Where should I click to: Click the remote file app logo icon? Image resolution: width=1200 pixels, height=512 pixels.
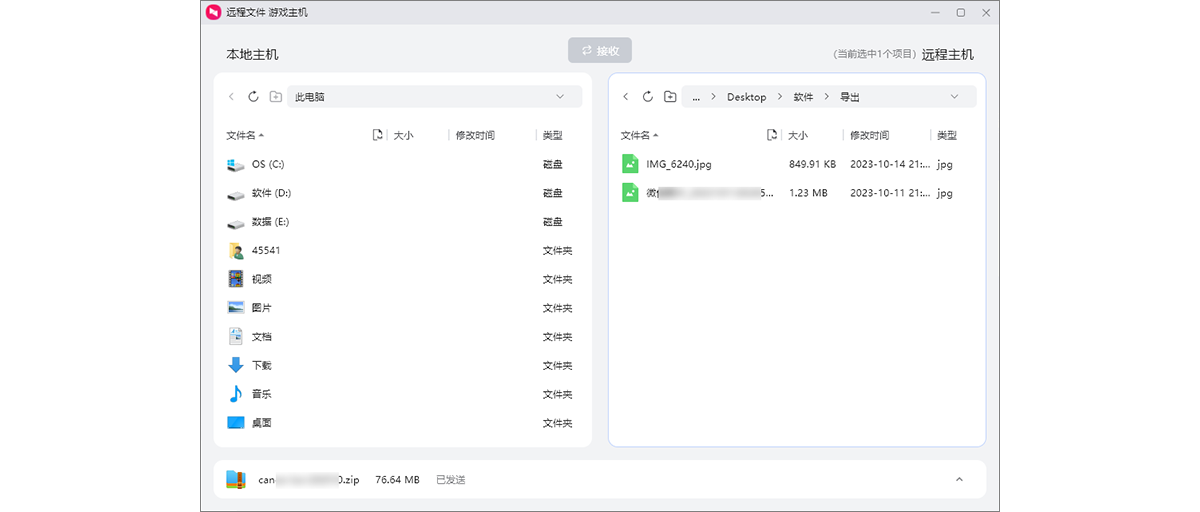point(213,12)
